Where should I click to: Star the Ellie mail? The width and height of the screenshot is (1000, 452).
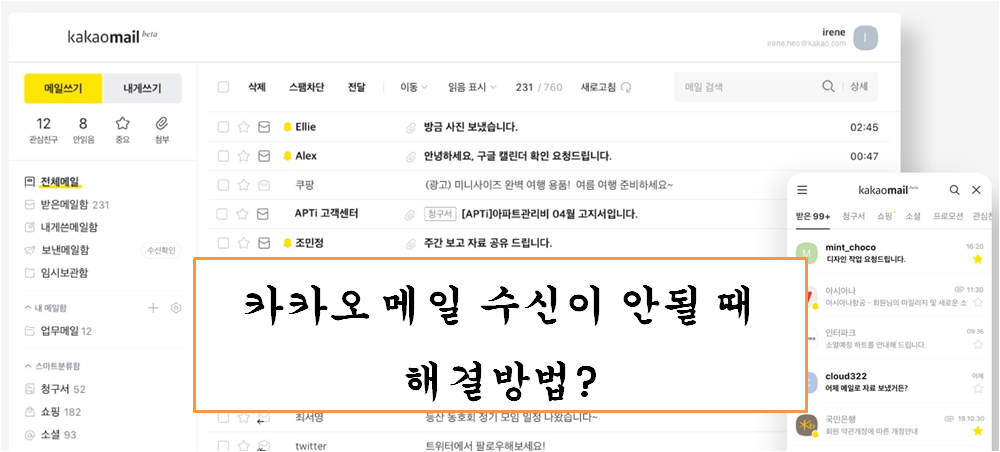click(x=243, y=128)
